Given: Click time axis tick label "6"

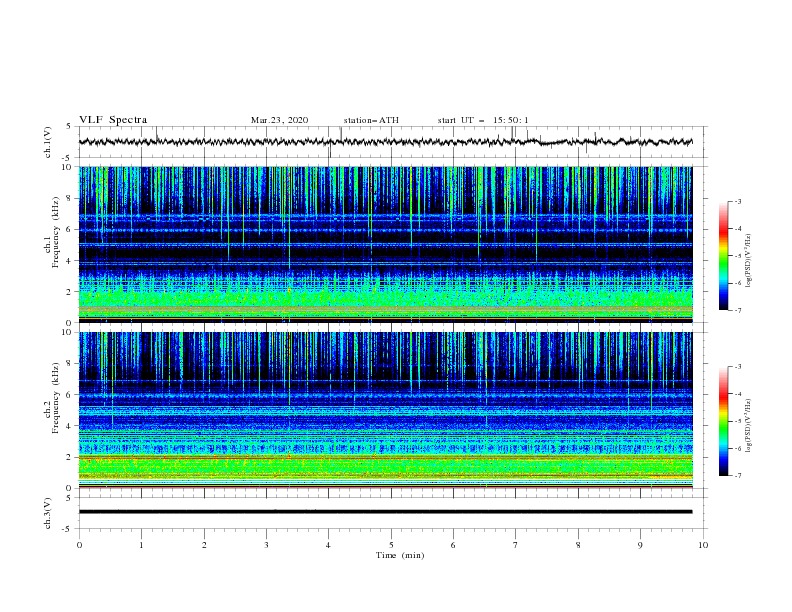Looking at the screenshot, I should (453, 545).
